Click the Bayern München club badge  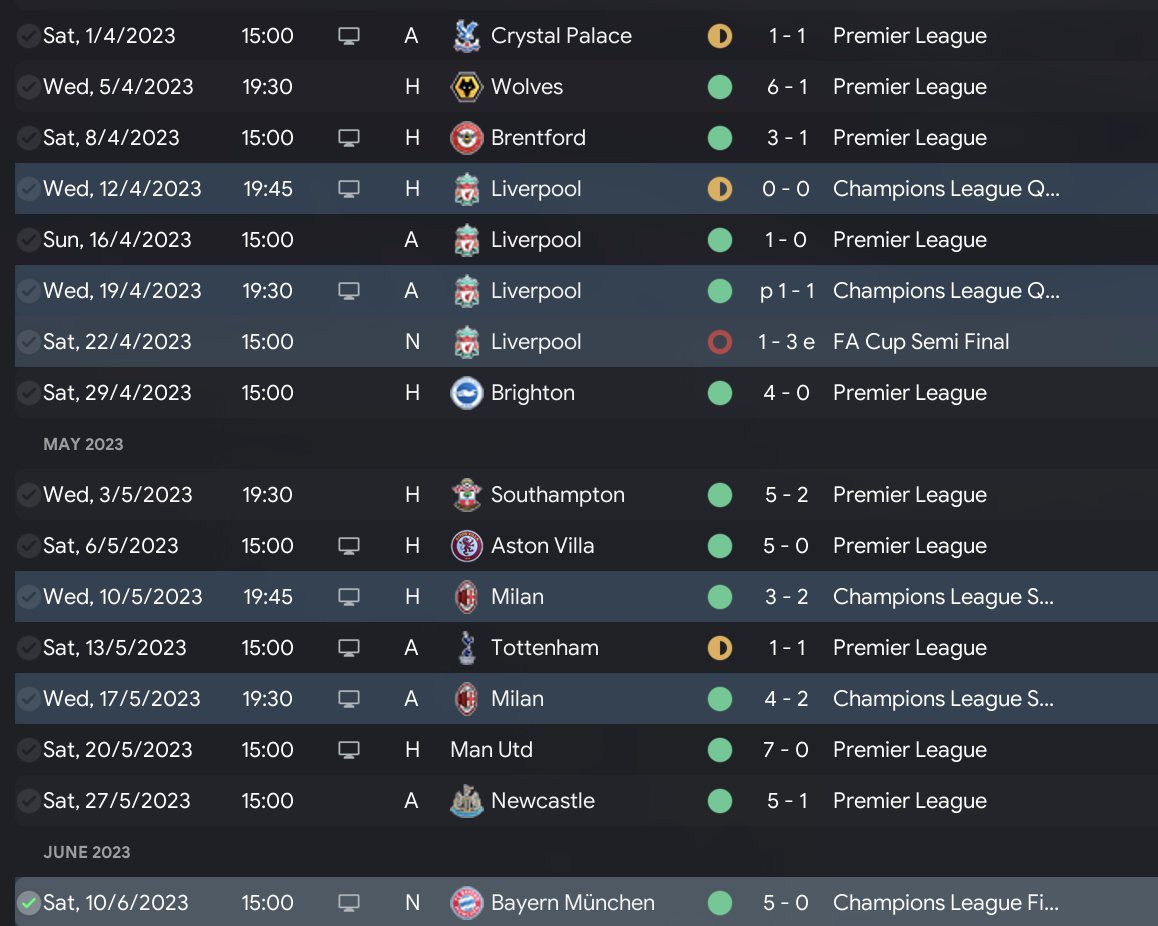pos(466,903)
